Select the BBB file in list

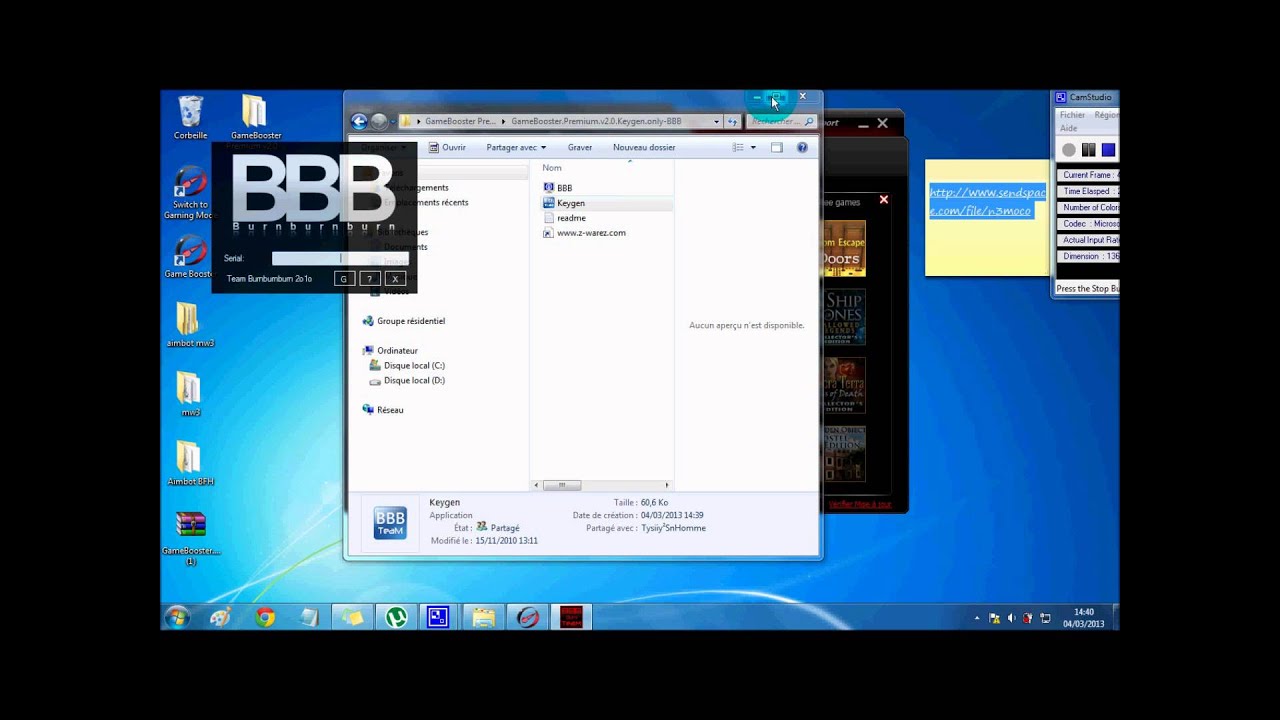click(558, 188)
